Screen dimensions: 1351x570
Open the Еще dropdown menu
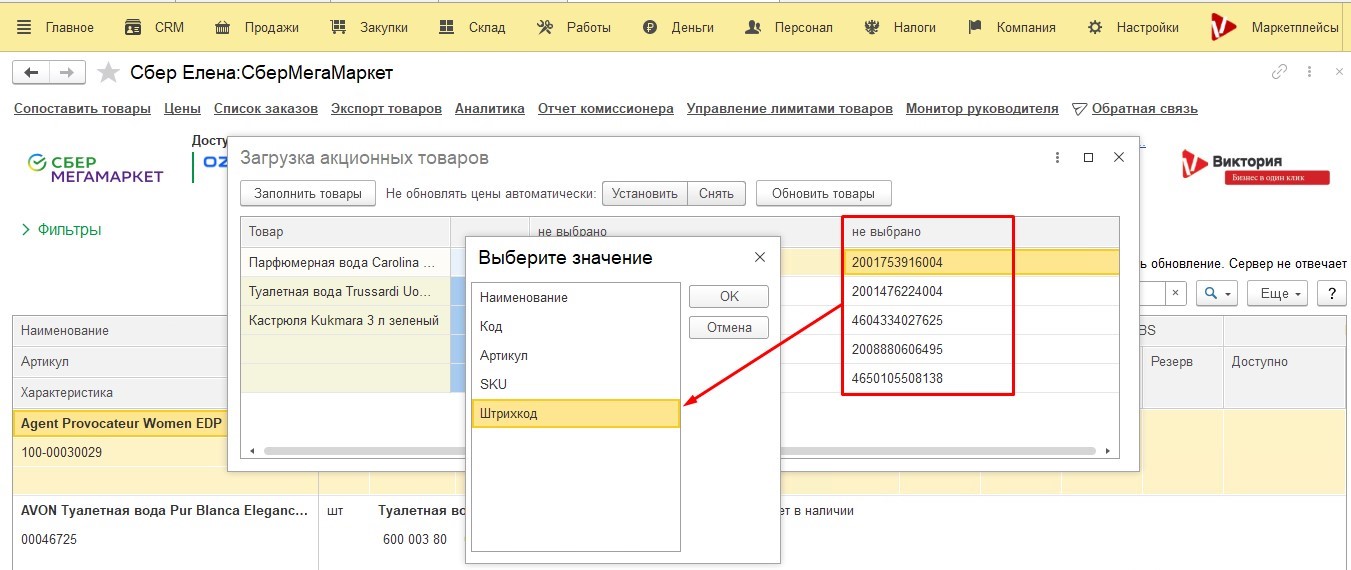click(1278, 293)
